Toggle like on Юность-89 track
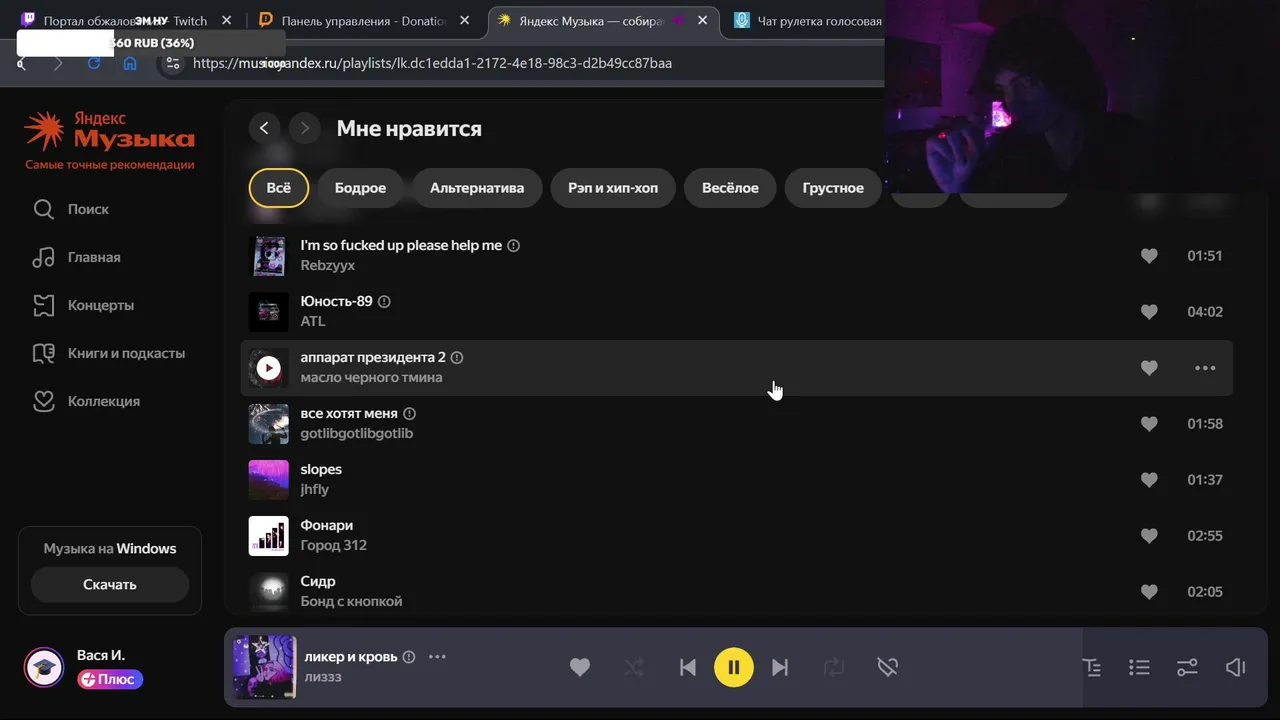Viewport: 1280px width, 720px height. point(1149,312)
